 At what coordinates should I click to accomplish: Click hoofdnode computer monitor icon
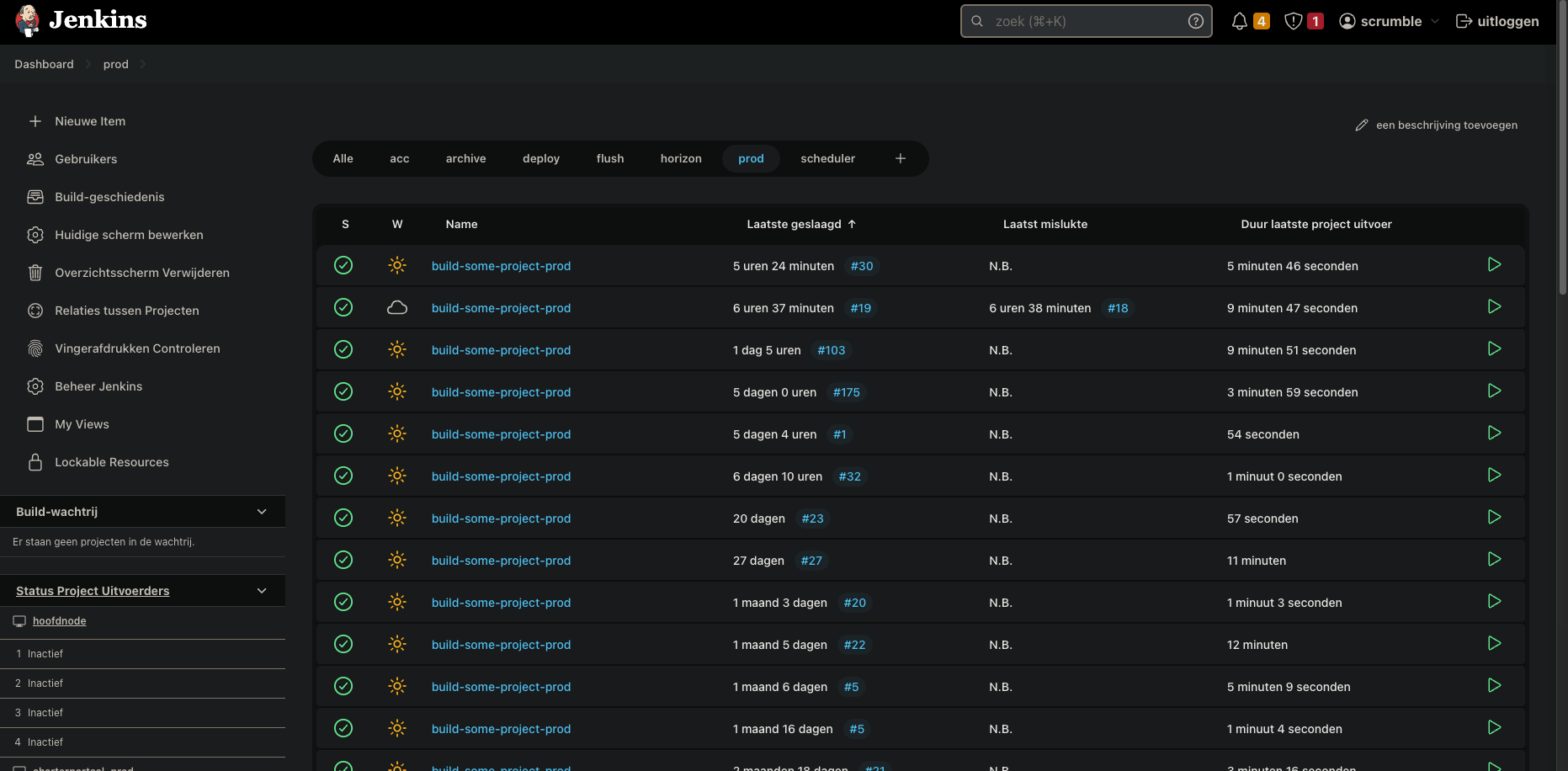[x=19, y=621]
